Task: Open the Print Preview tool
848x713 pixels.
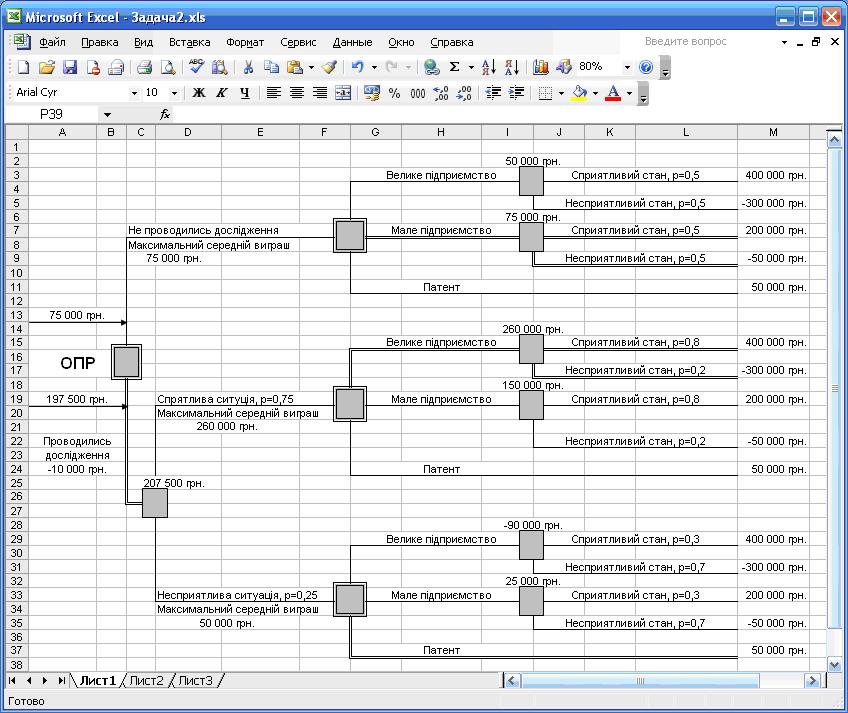Action: (x=168, y=67)
